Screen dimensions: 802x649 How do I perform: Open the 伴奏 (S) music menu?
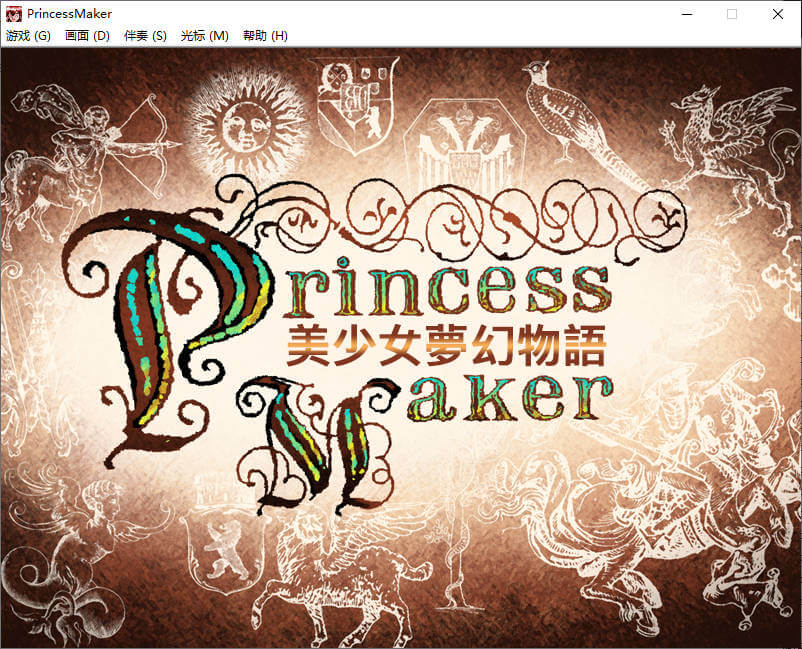pos(145,36)
